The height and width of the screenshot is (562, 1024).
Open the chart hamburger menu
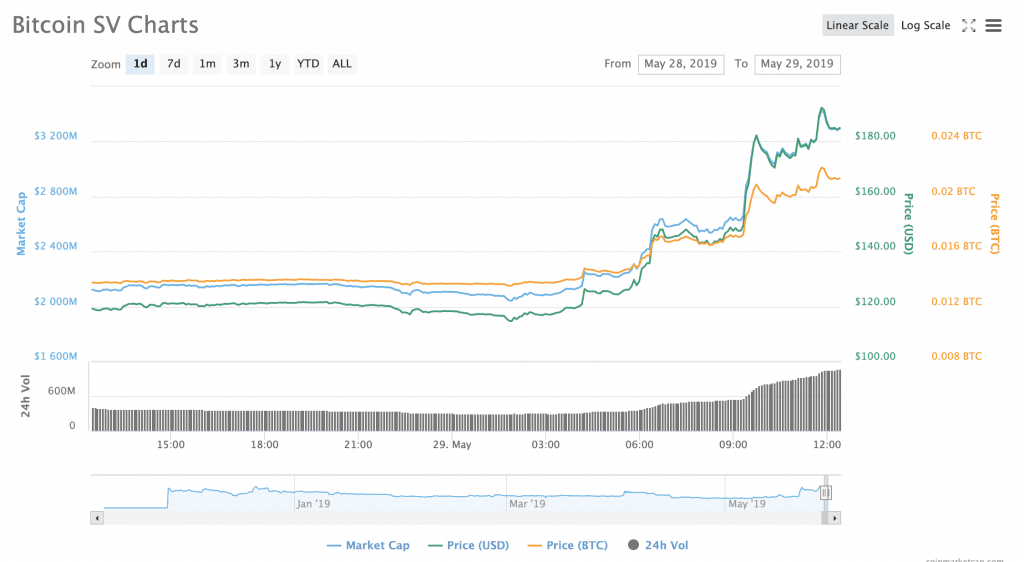(x=993, y=25)
